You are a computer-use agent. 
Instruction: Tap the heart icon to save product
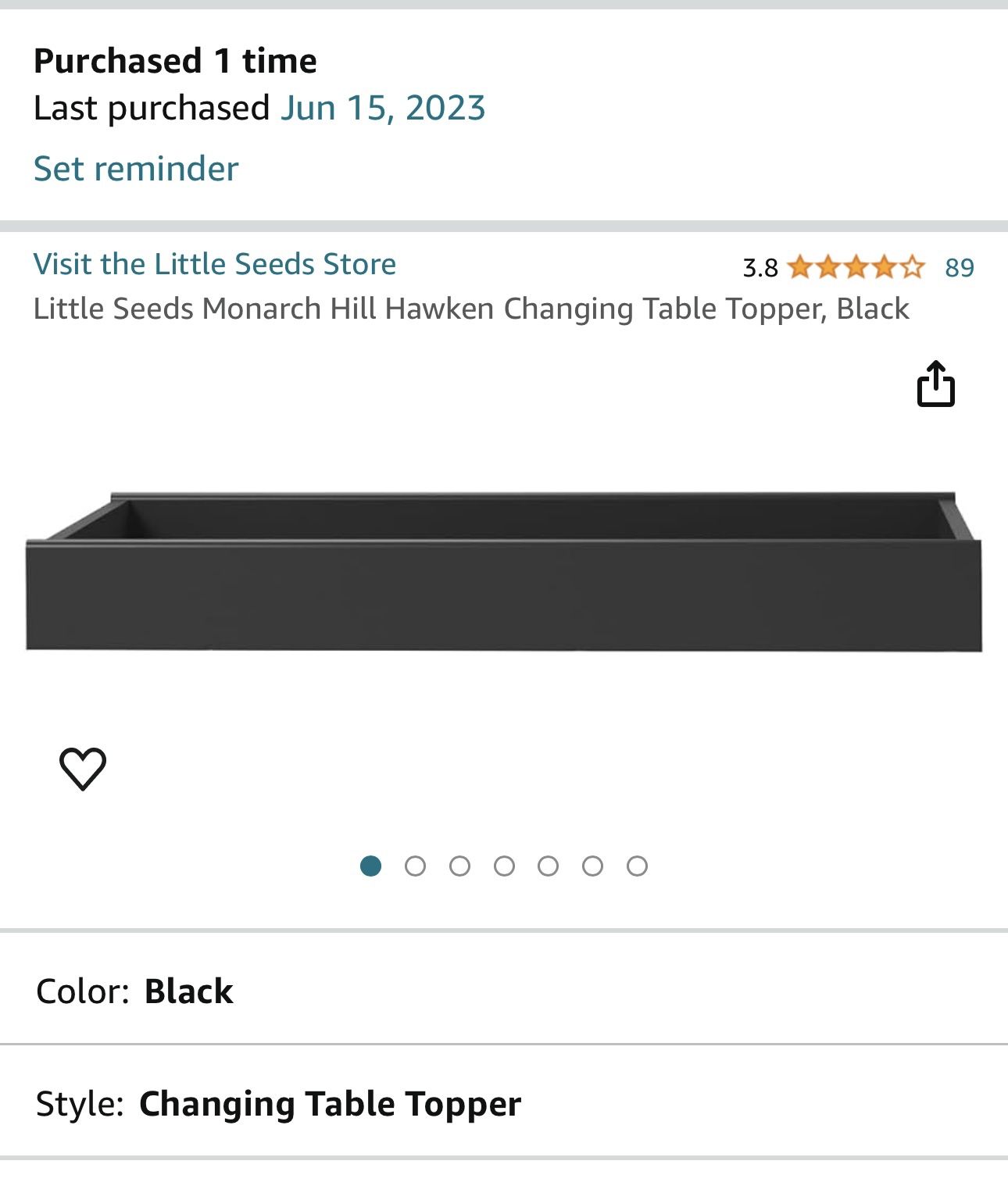[84, 768]
